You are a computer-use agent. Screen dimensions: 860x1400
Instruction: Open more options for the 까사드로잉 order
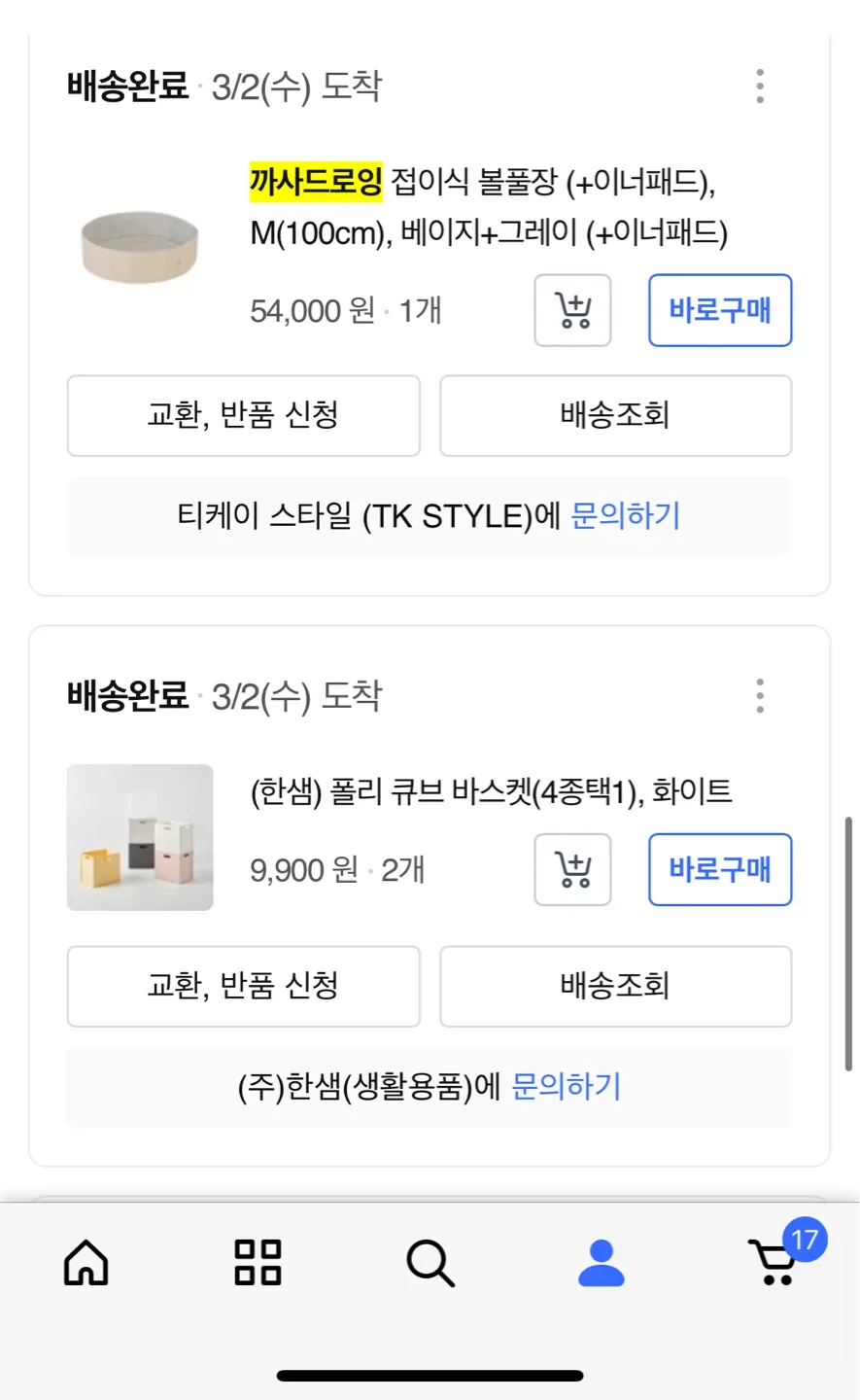pyautogui.click(x=760, y=87)
